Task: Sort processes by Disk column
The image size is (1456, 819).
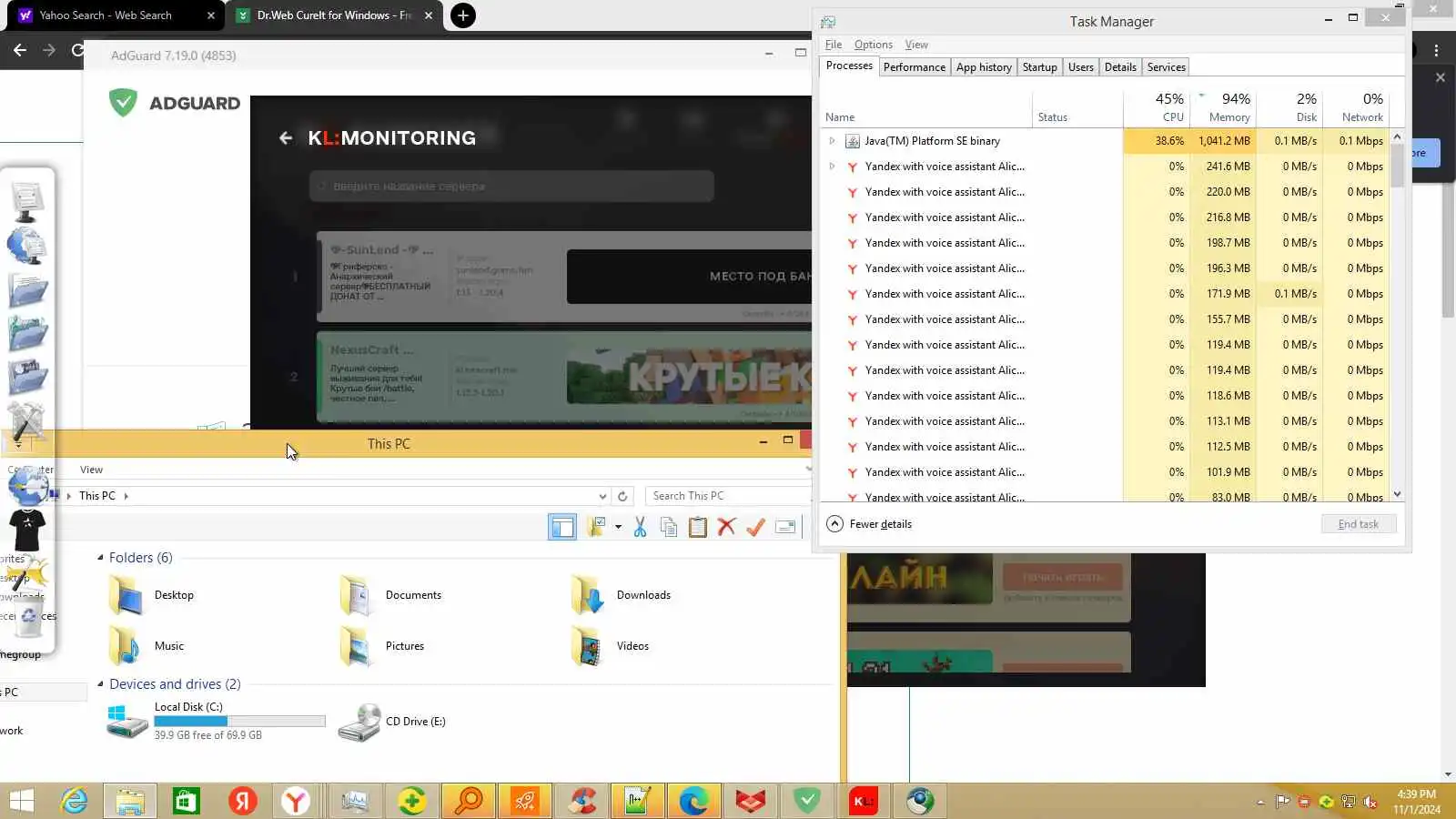Action: (x=1289, y=107)
